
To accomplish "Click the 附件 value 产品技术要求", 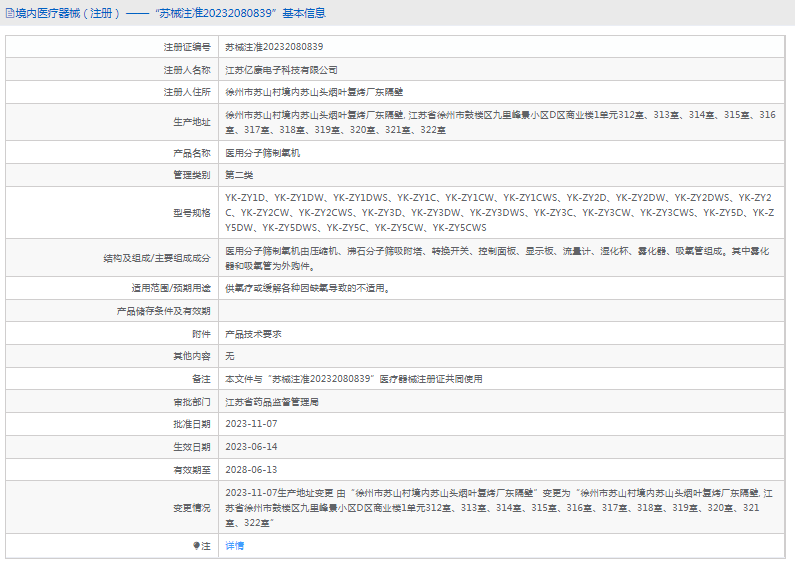I will point(253,334).
